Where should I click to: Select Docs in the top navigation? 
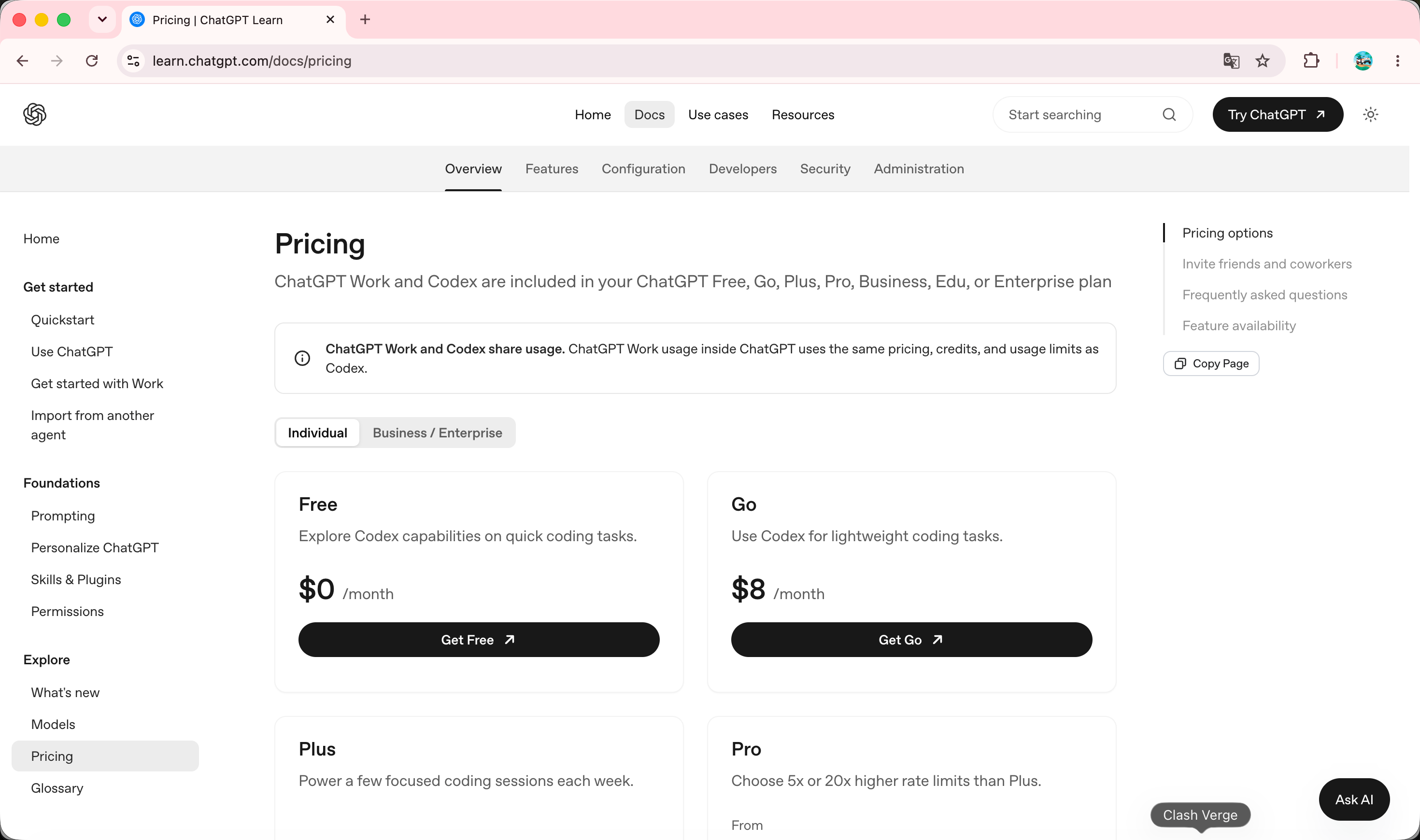coord(650,114)
